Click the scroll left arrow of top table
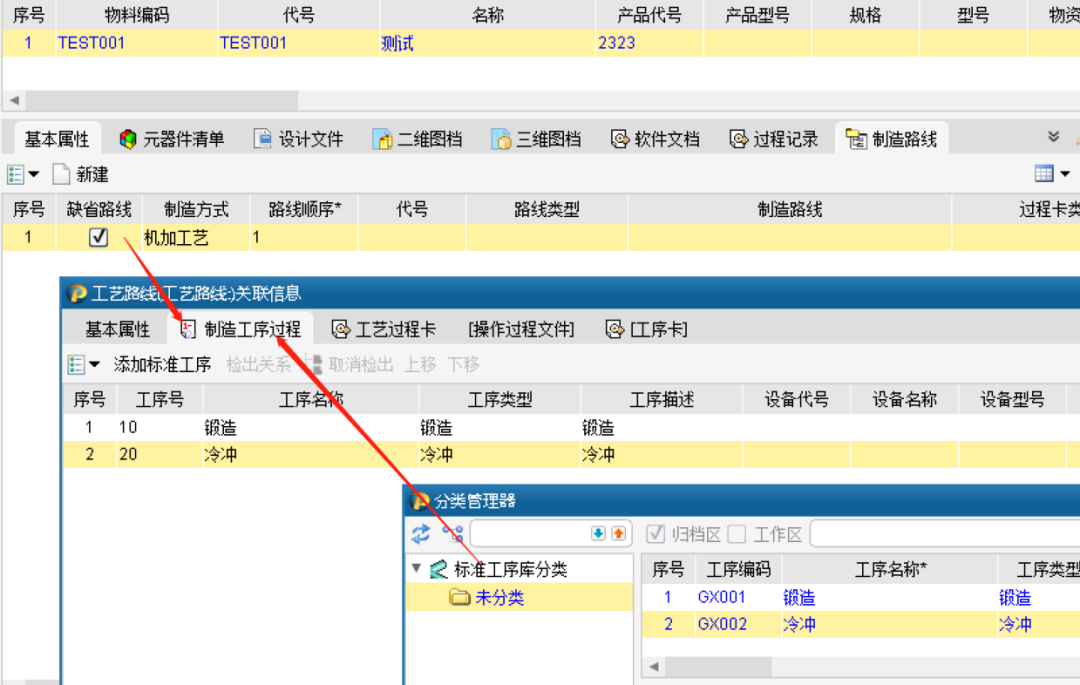 (14, 101)
